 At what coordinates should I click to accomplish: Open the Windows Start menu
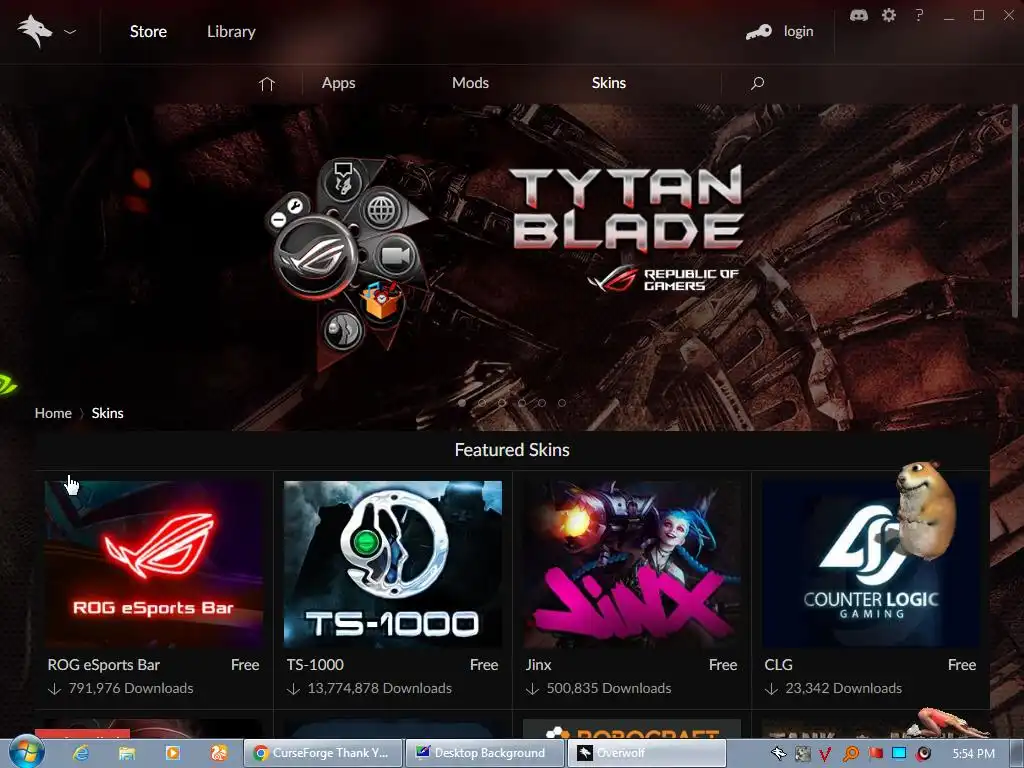click(26, 752)
